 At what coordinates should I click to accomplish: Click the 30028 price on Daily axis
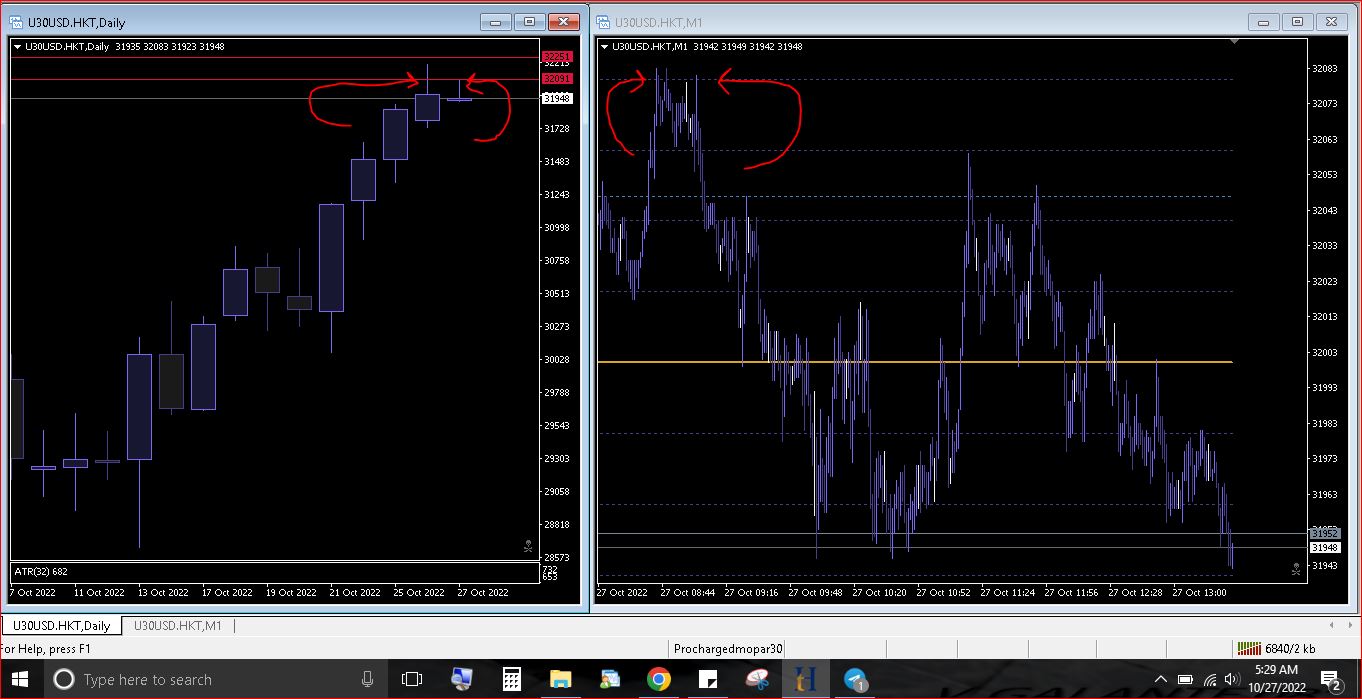556,359
